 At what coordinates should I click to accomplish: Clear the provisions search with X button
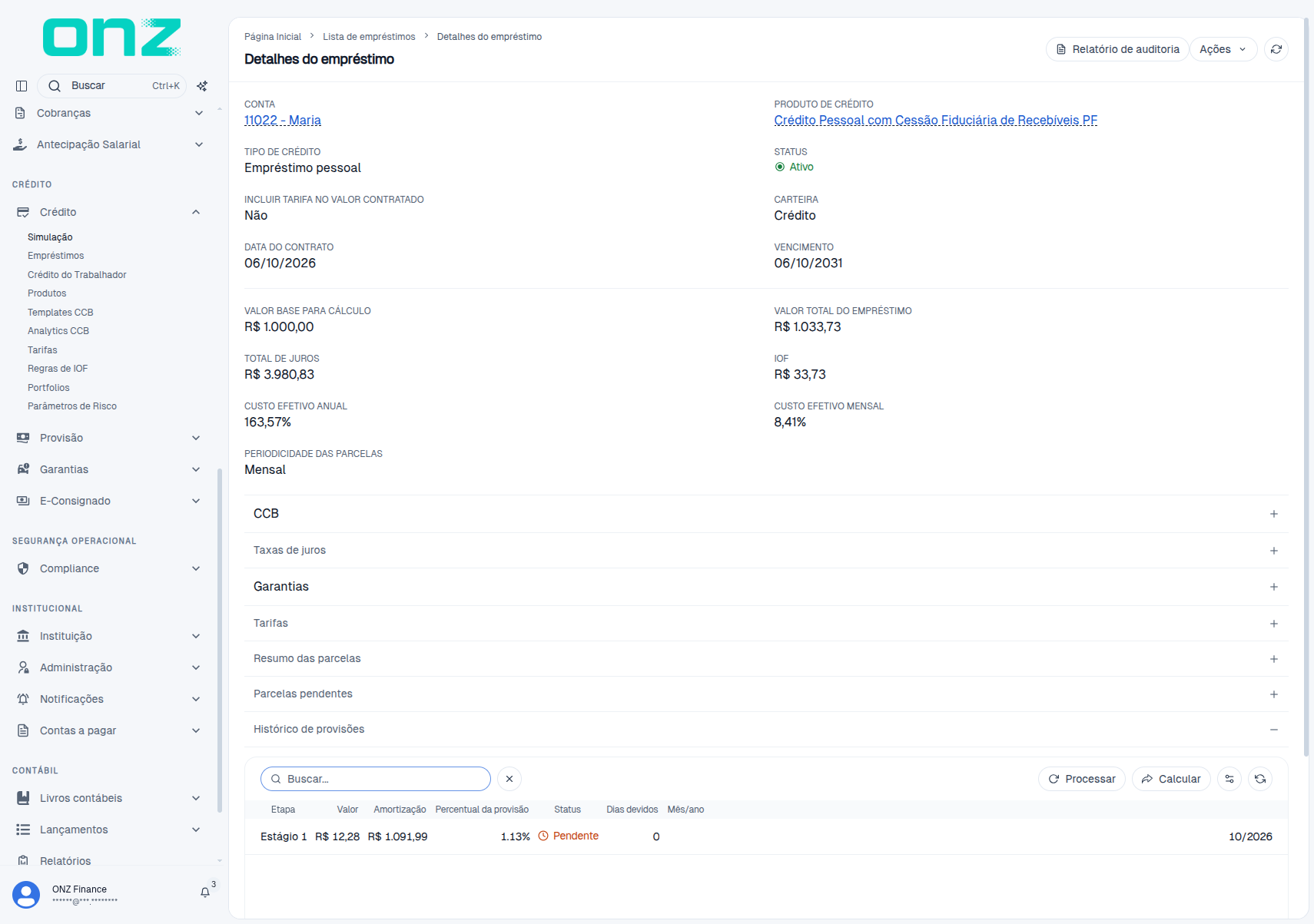(x=509, y=779)
